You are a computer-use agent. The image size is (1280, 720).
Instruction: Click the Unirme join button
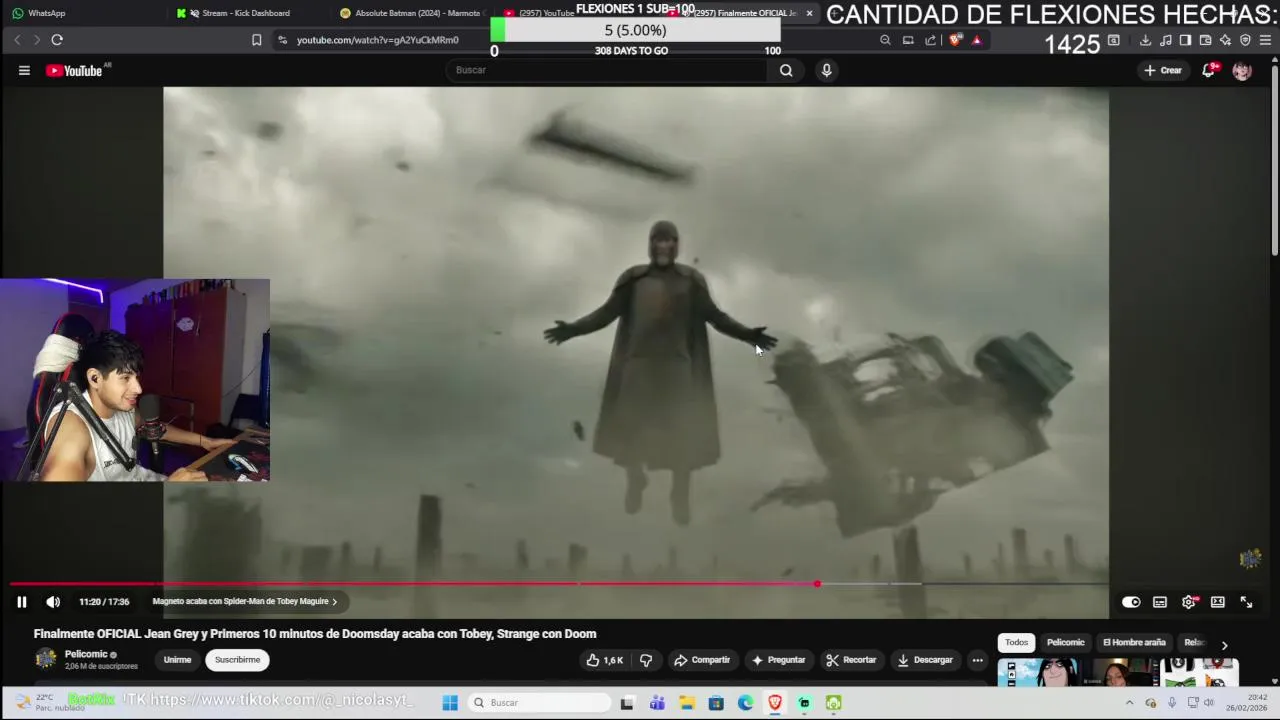coord(177,660)
